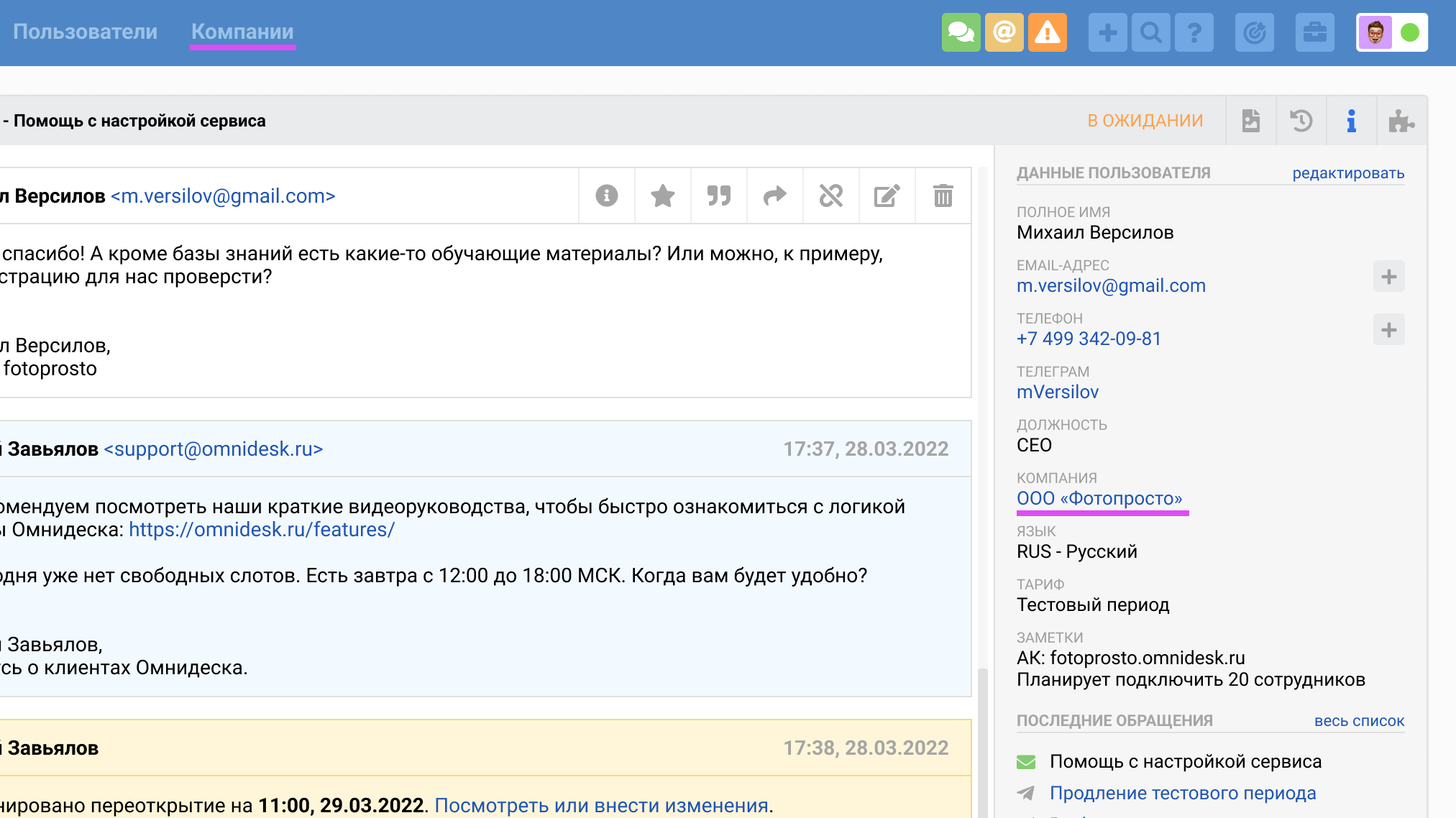Click the редактировать link in user data
The width and height of the screenshot is (1456, 818).
tap(1347, 173)
